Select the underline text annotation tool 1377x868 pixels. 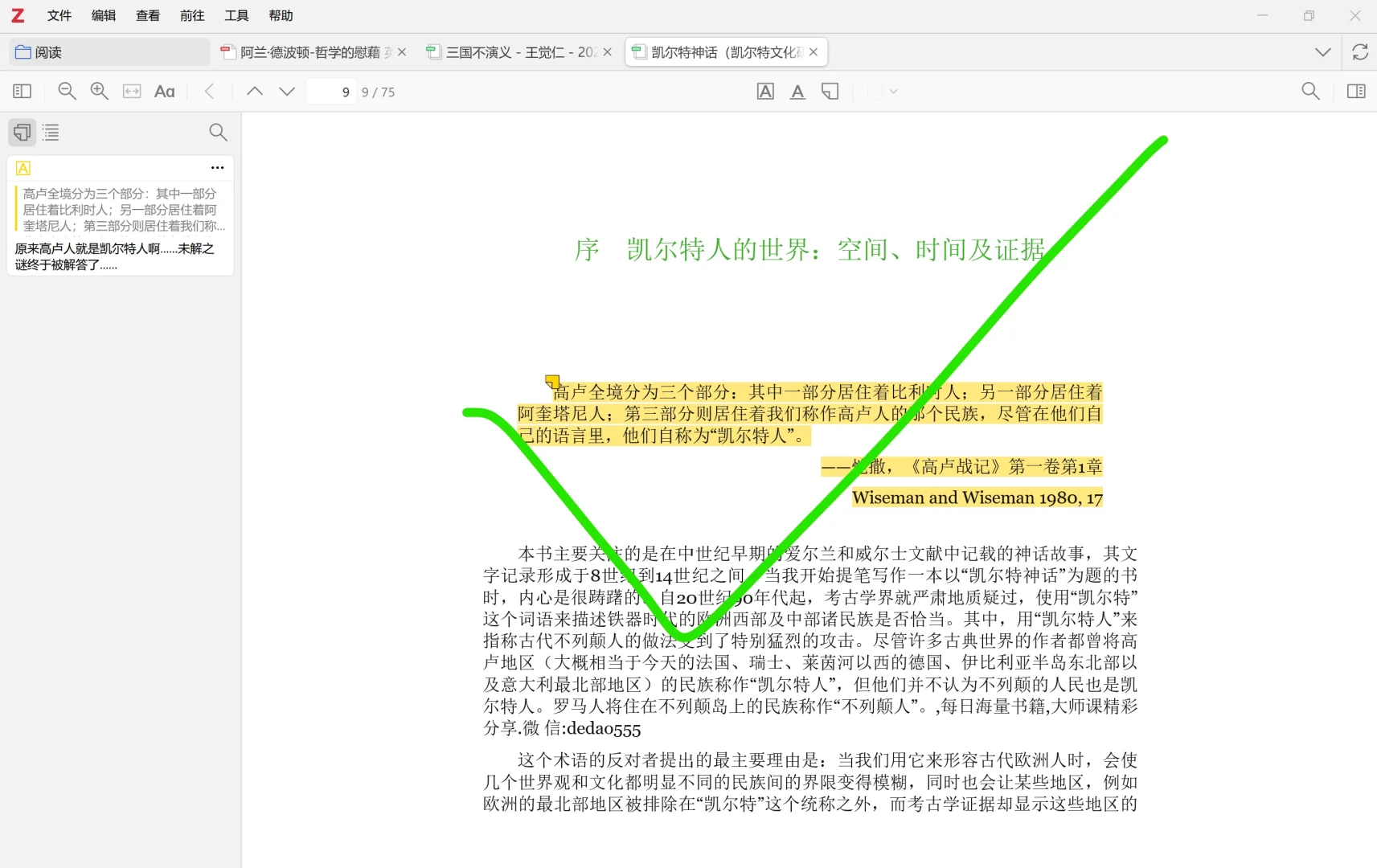[x=797, y=91]
